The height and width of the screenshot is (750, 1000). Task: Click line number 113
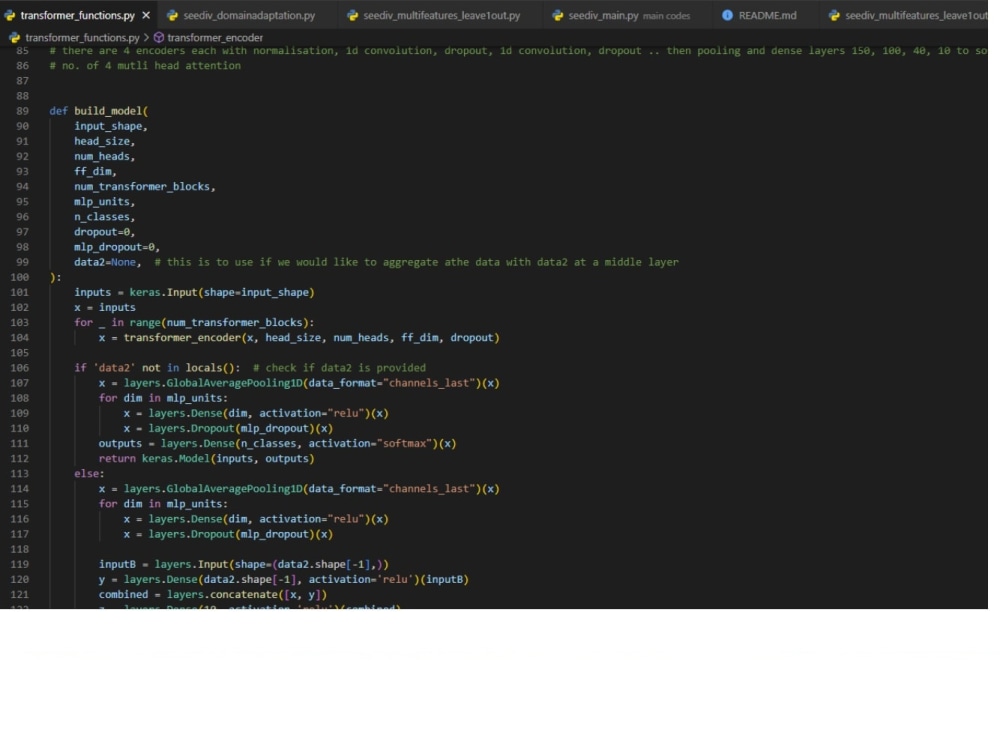(x=20, y=474)
